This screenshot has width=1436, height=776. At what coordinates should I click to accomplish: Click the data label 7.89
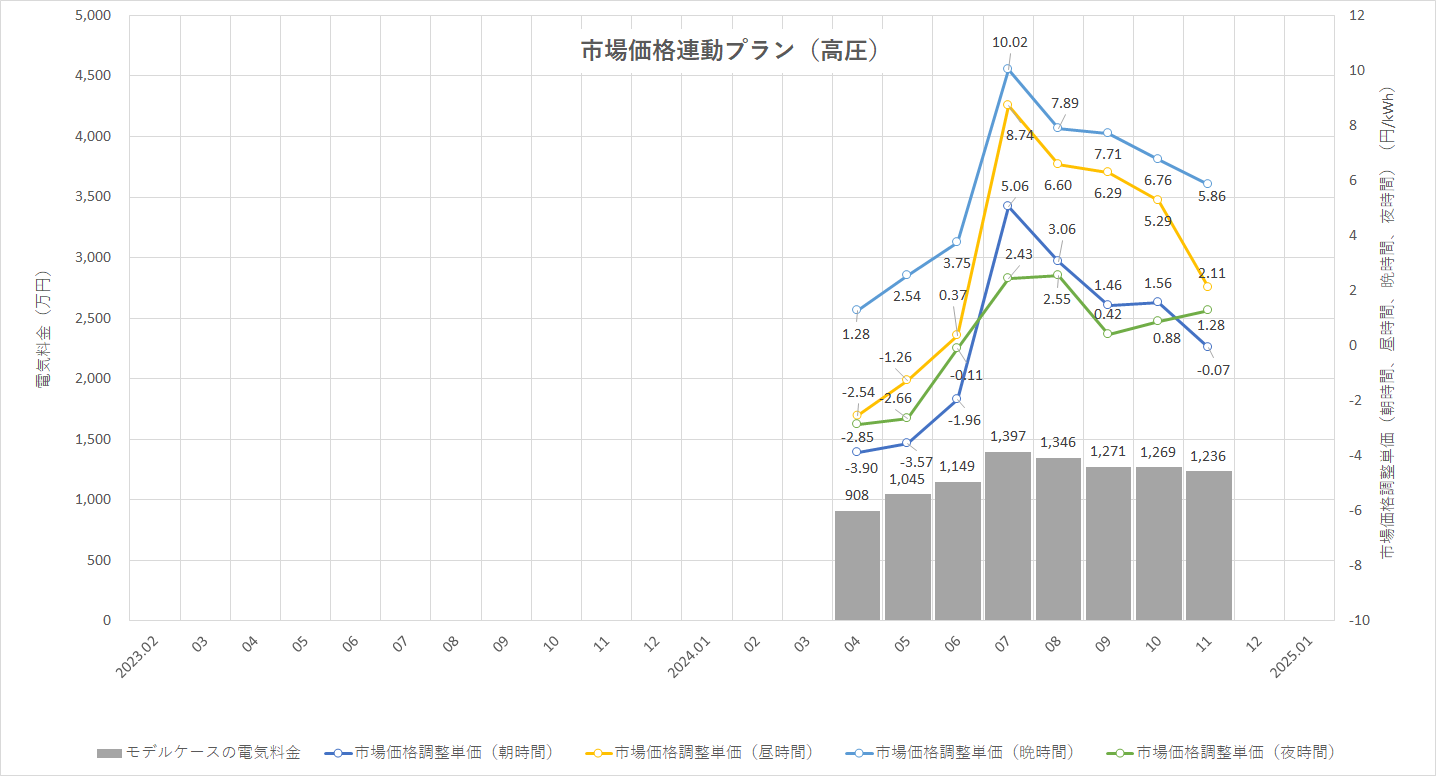pos(1065,103)
